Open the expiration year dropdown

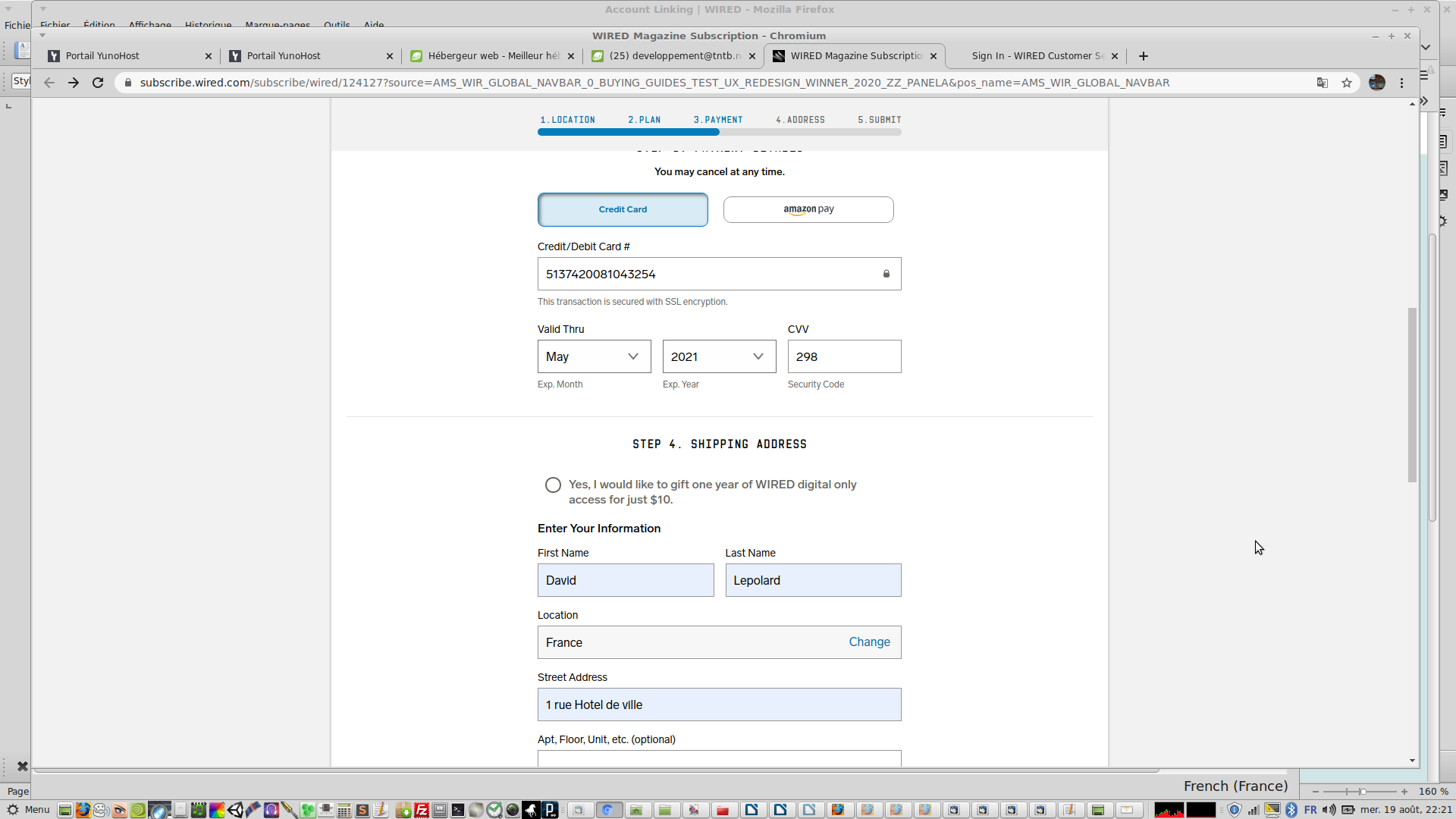[719, 356]
